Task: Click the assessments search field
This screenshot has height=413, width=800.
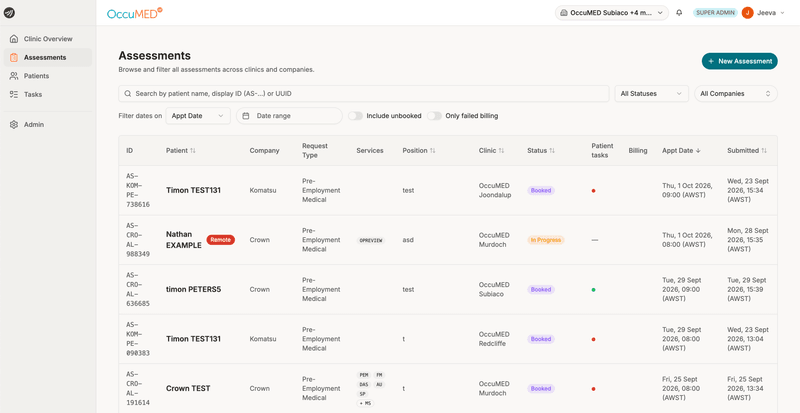Action: coord(364,94)
